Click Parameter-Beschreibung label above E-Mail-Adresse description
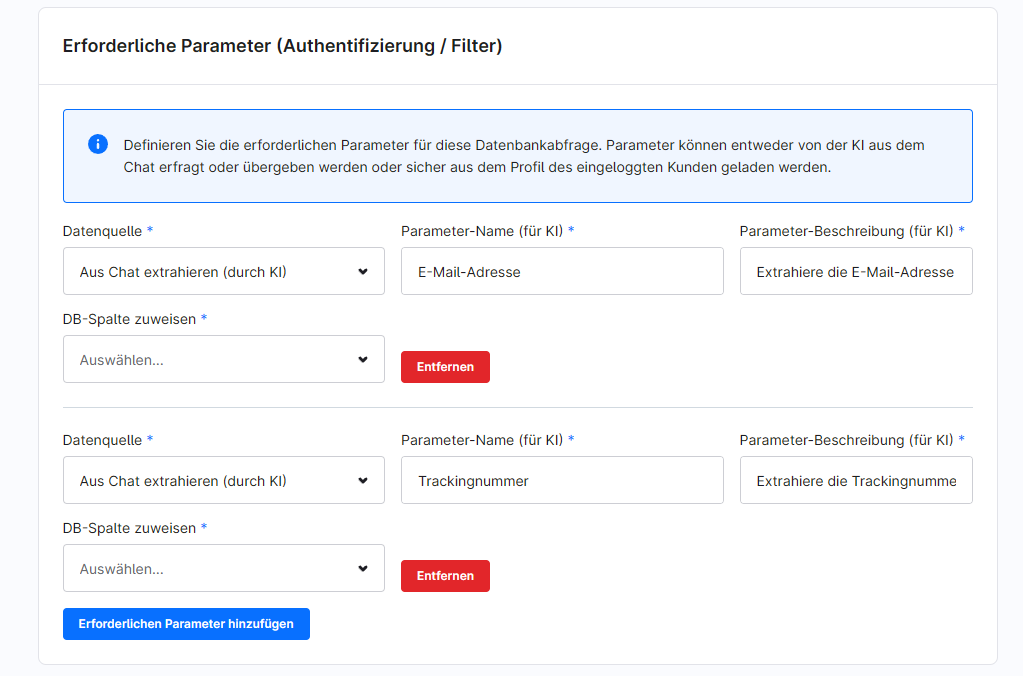 846,231
